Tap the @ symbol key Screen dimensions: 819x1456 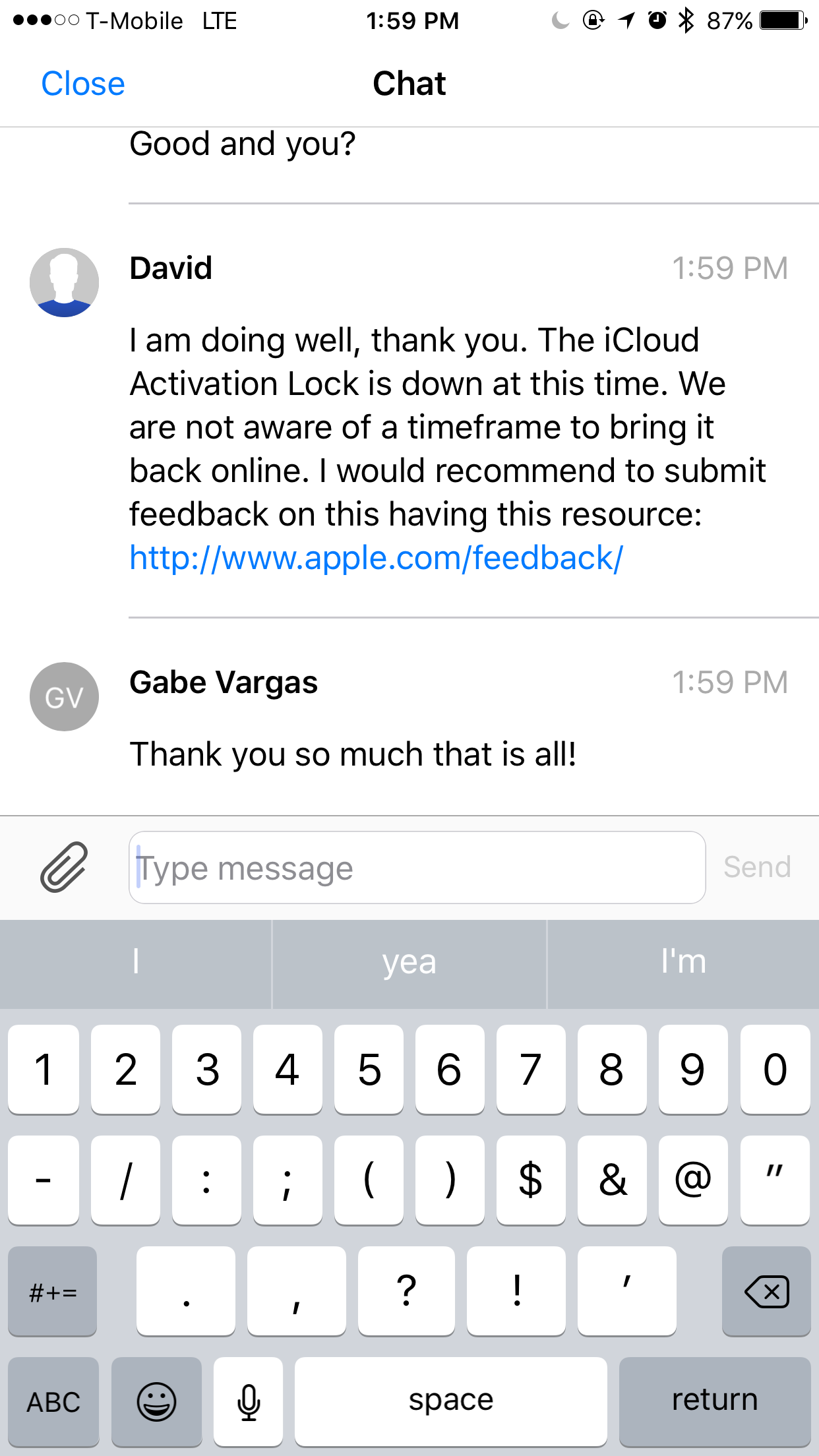693,1180
